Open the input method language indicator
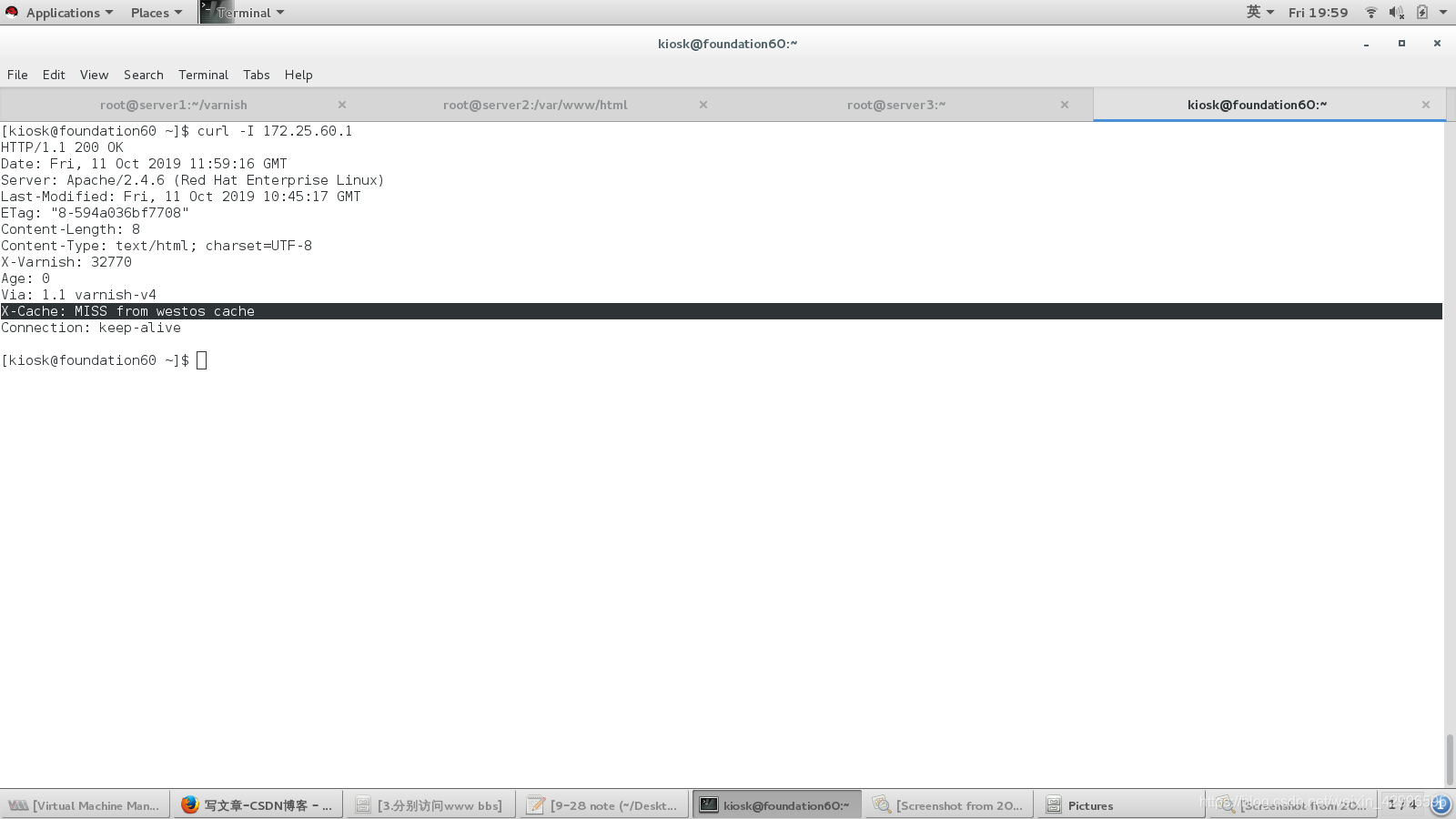 tap(1259, 12)
